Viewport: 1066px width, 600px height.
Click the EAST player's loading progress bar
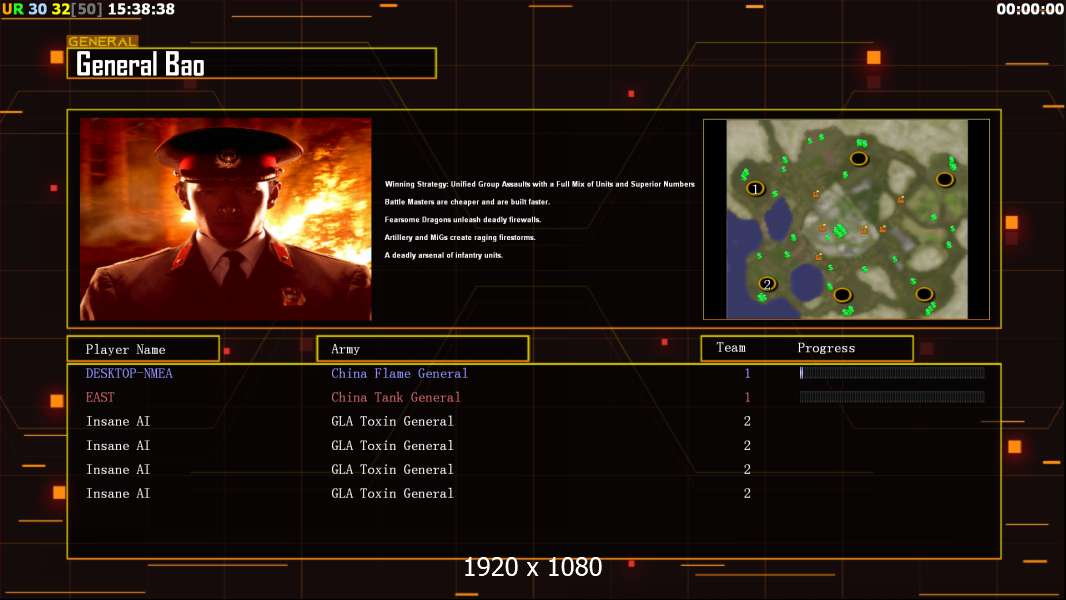coord(892,397)
